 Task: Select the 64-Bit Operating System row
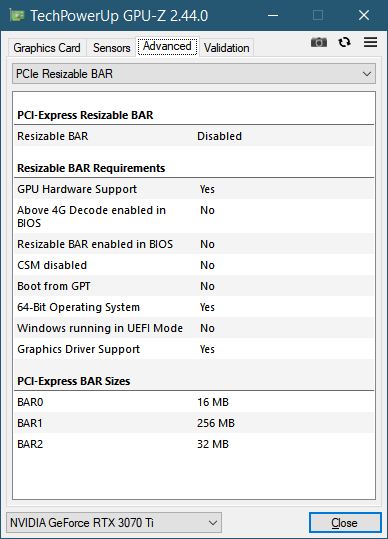coord(194,307)
